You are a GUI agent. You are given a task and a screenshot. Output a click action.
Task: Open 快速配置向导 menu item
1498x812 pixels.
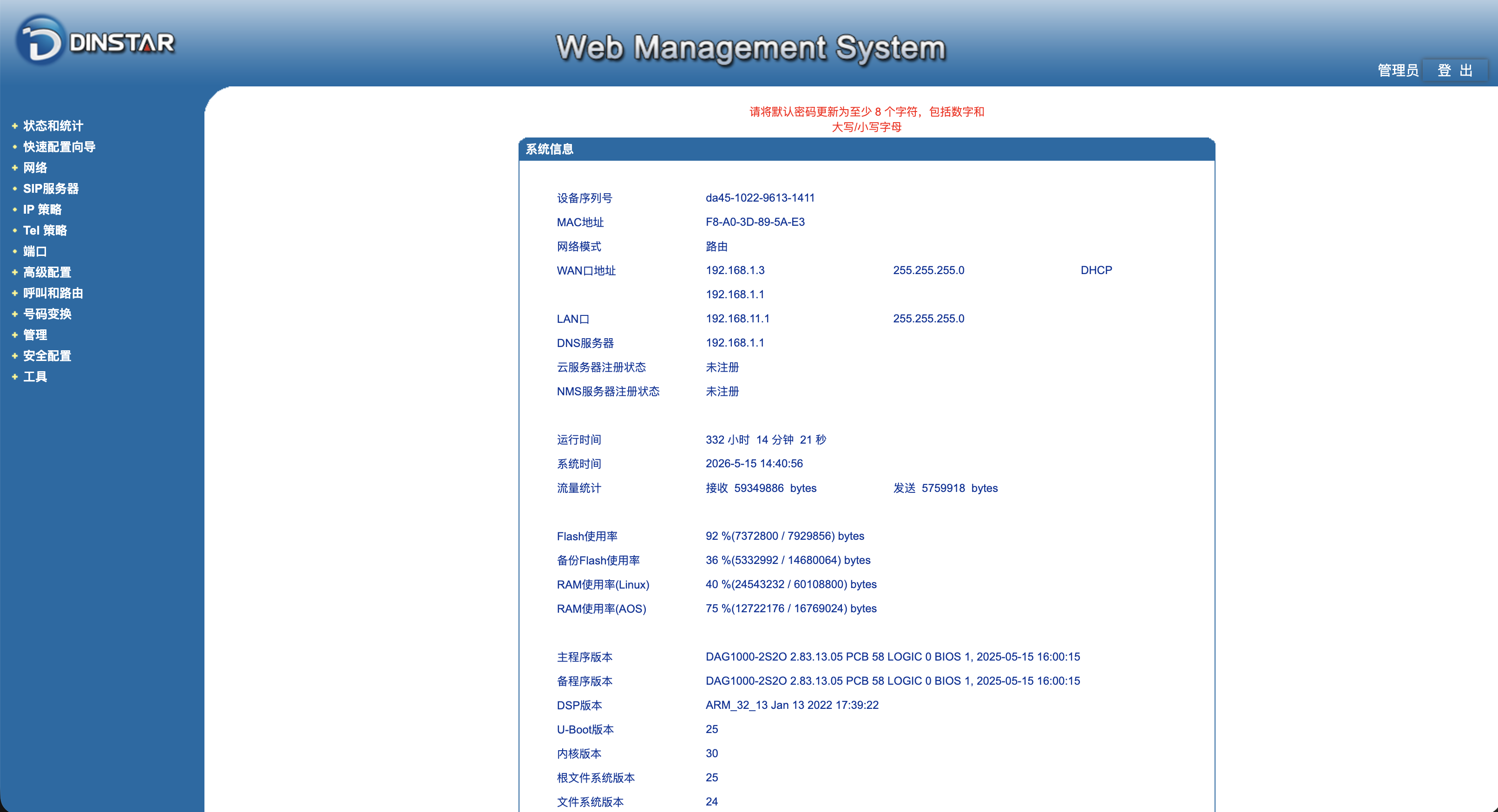click(x=59, y=146)
